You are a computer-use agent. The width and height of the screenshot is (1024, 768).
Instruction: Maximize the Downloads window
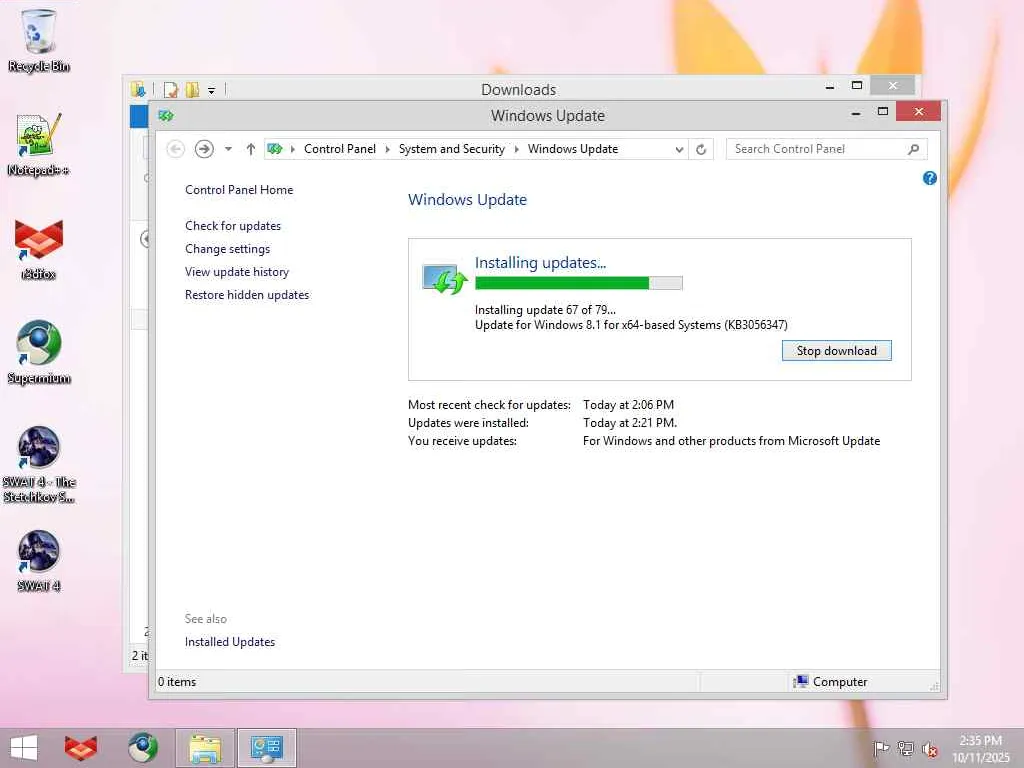857,86
